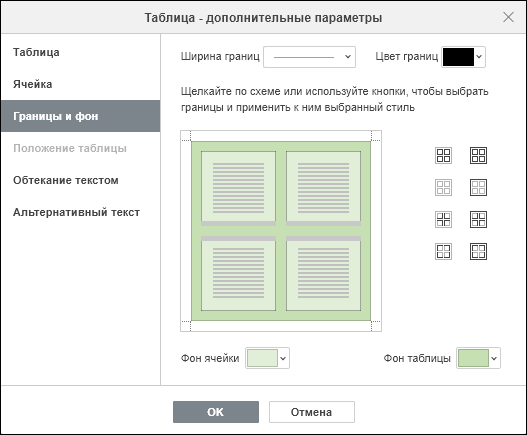This screenshot has height=435, width=527.
Task: Switch to the Ячейка tab
Action: point(80,84)
